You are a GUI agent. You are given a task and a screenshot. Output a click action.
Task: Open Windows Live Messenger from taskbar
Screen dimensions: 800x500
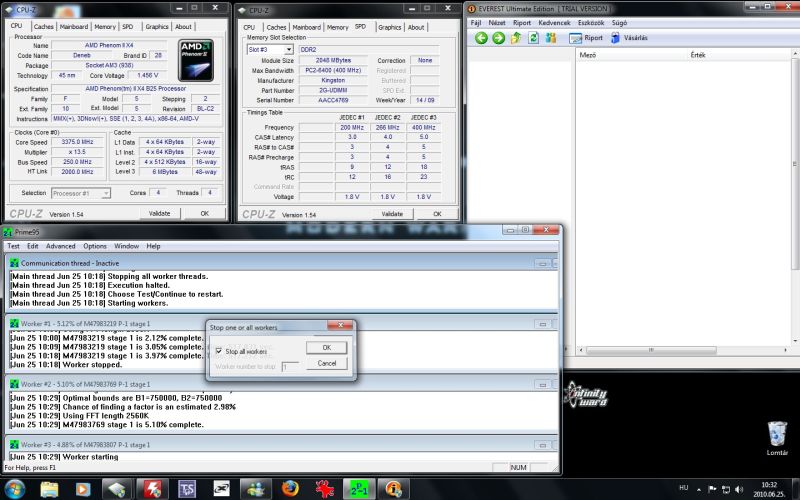pos(256,489)
